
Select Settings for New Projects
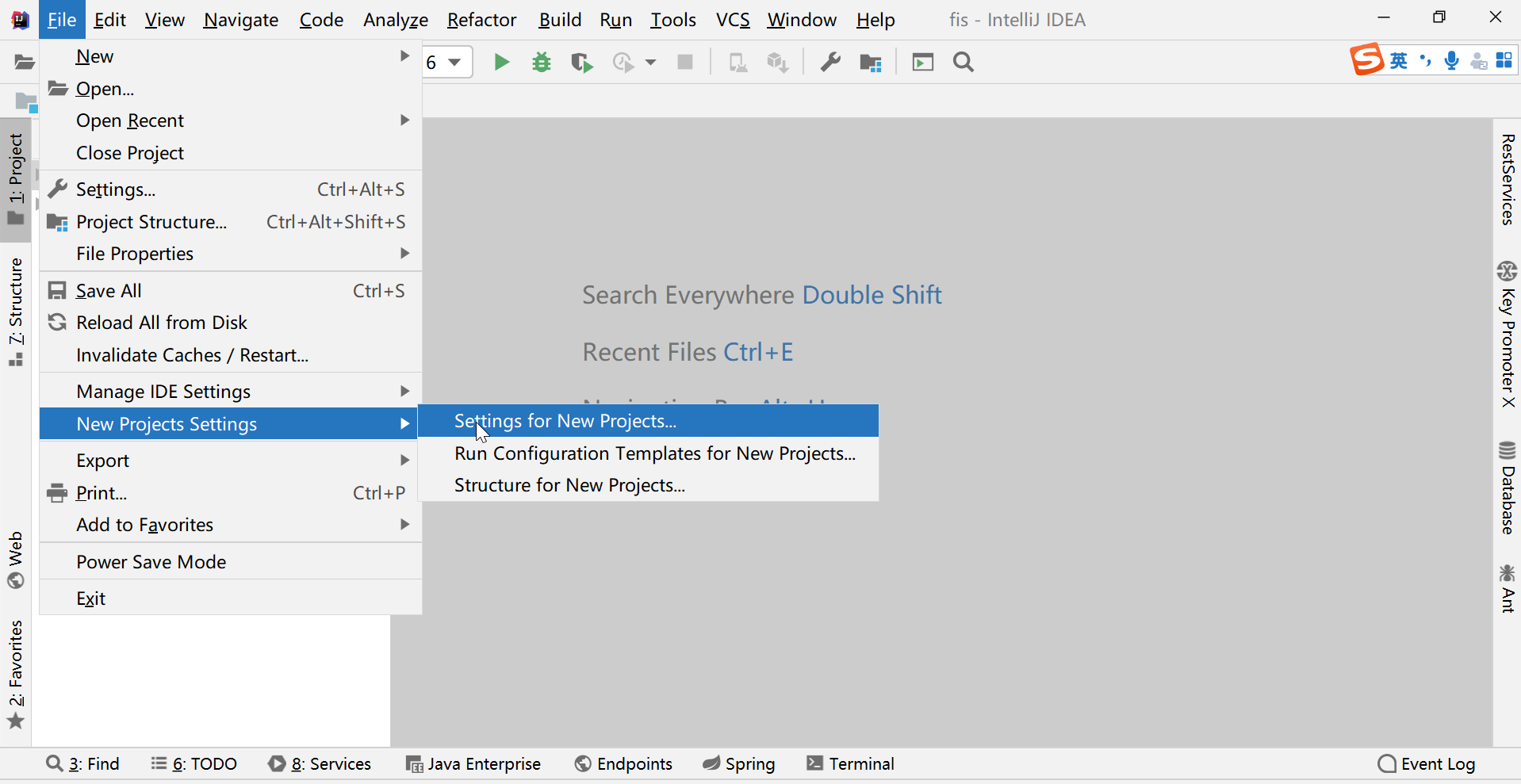648,421
